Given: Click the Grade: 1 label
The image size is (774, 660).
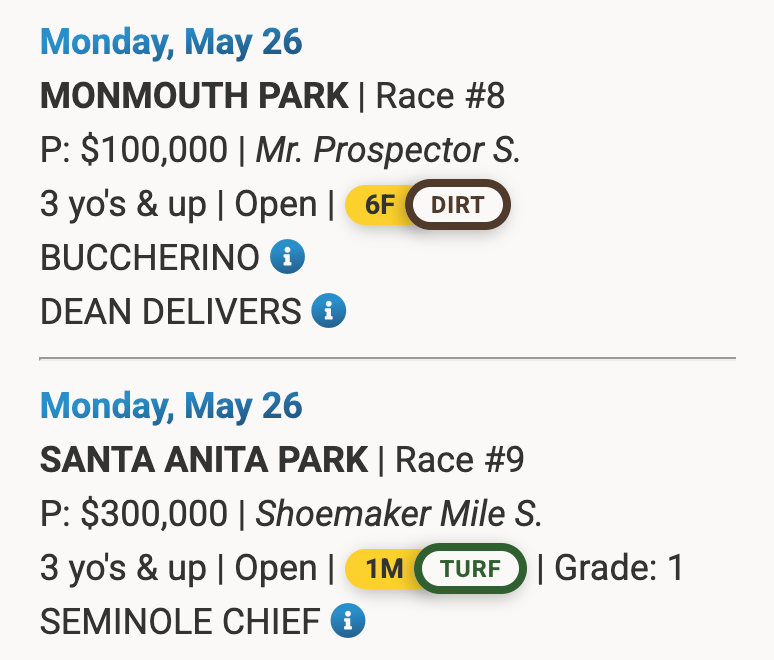Looking at the screenshot, I should pyautogui.click(x=619, y=568).
